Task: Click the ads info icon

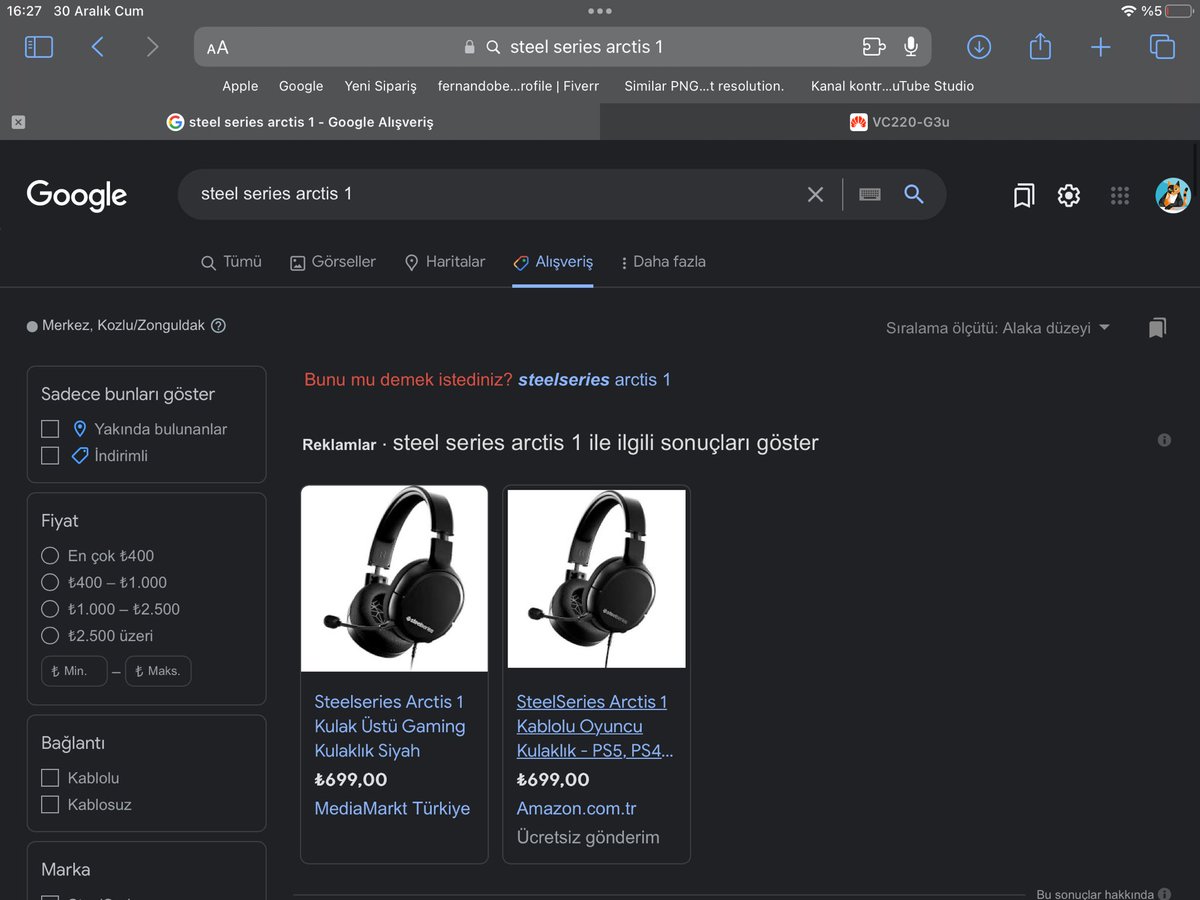Action: tap(1164, 440)
